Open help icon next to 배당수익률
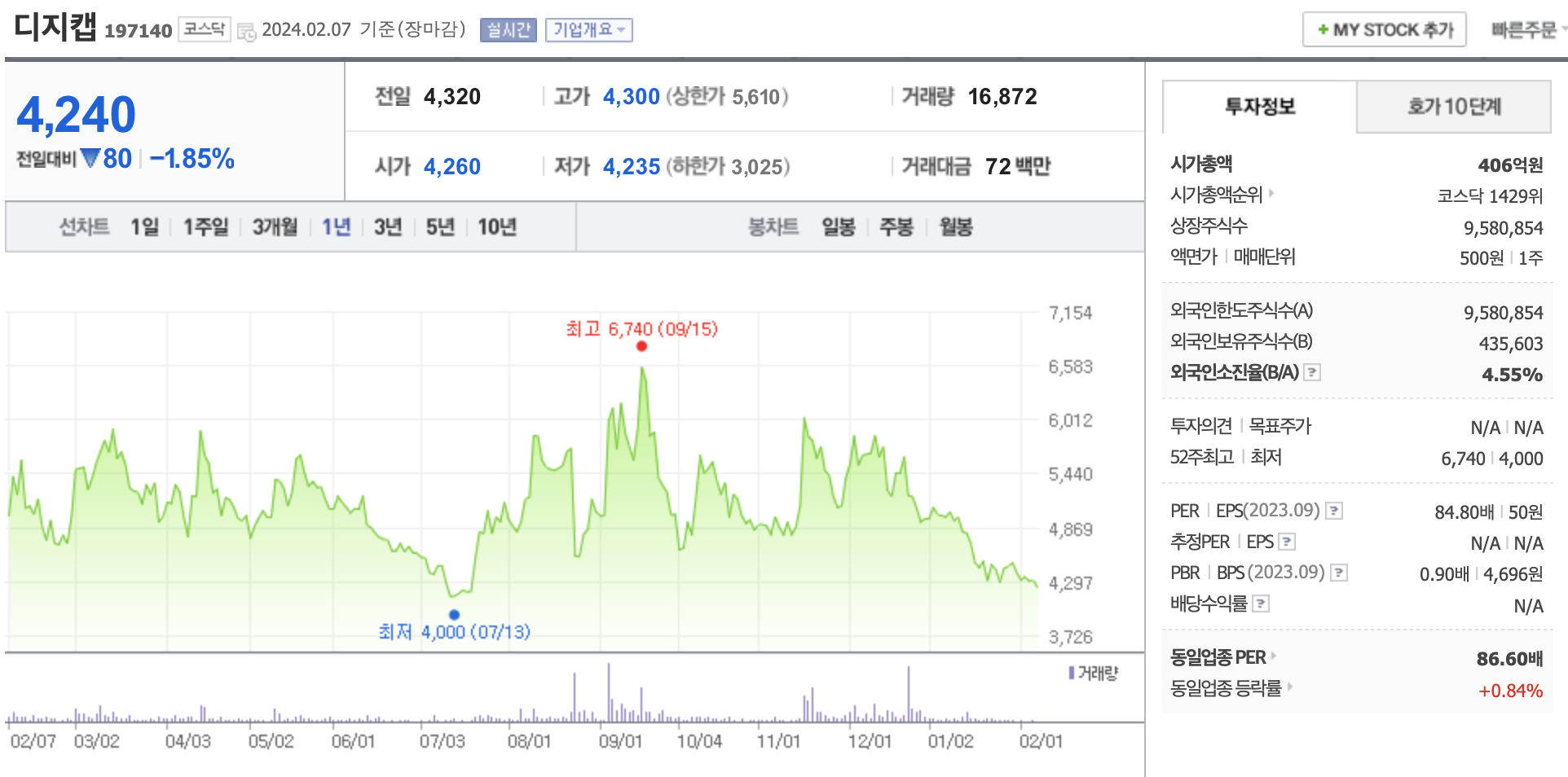 coord(1261,604)
